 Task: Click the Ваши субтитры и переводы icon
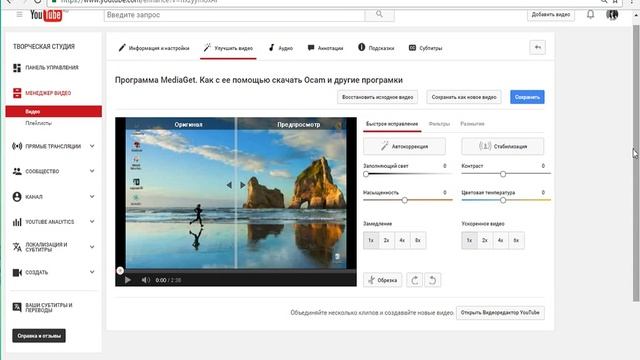(x=17, y=307)
